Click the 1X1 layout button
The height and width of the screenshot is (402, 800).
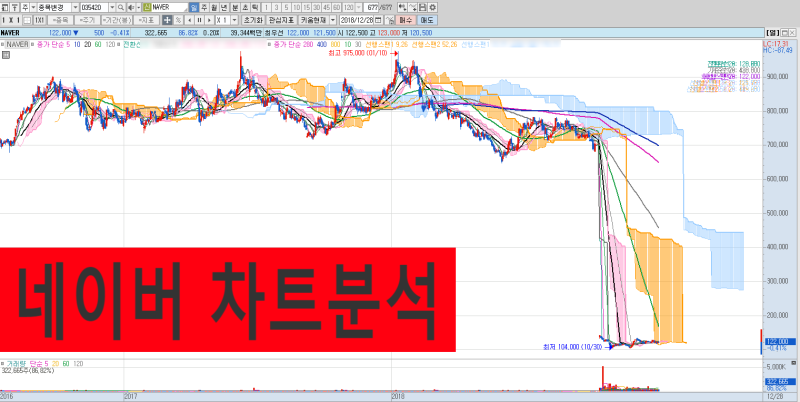(x=39, y=20)
